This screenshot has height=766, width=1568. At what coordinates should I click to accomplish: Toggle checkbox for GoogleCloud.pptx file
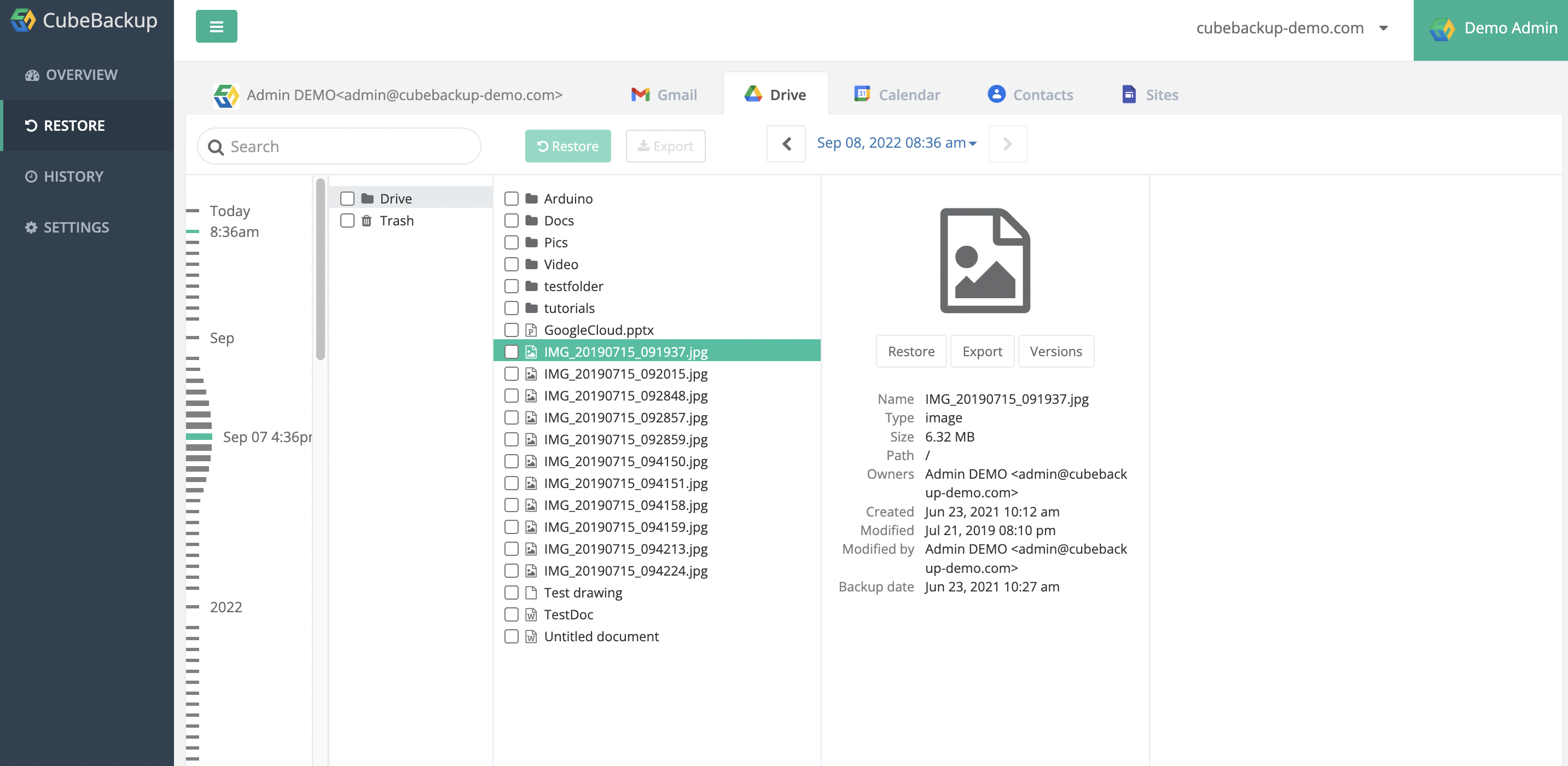(x=510, y=329)
